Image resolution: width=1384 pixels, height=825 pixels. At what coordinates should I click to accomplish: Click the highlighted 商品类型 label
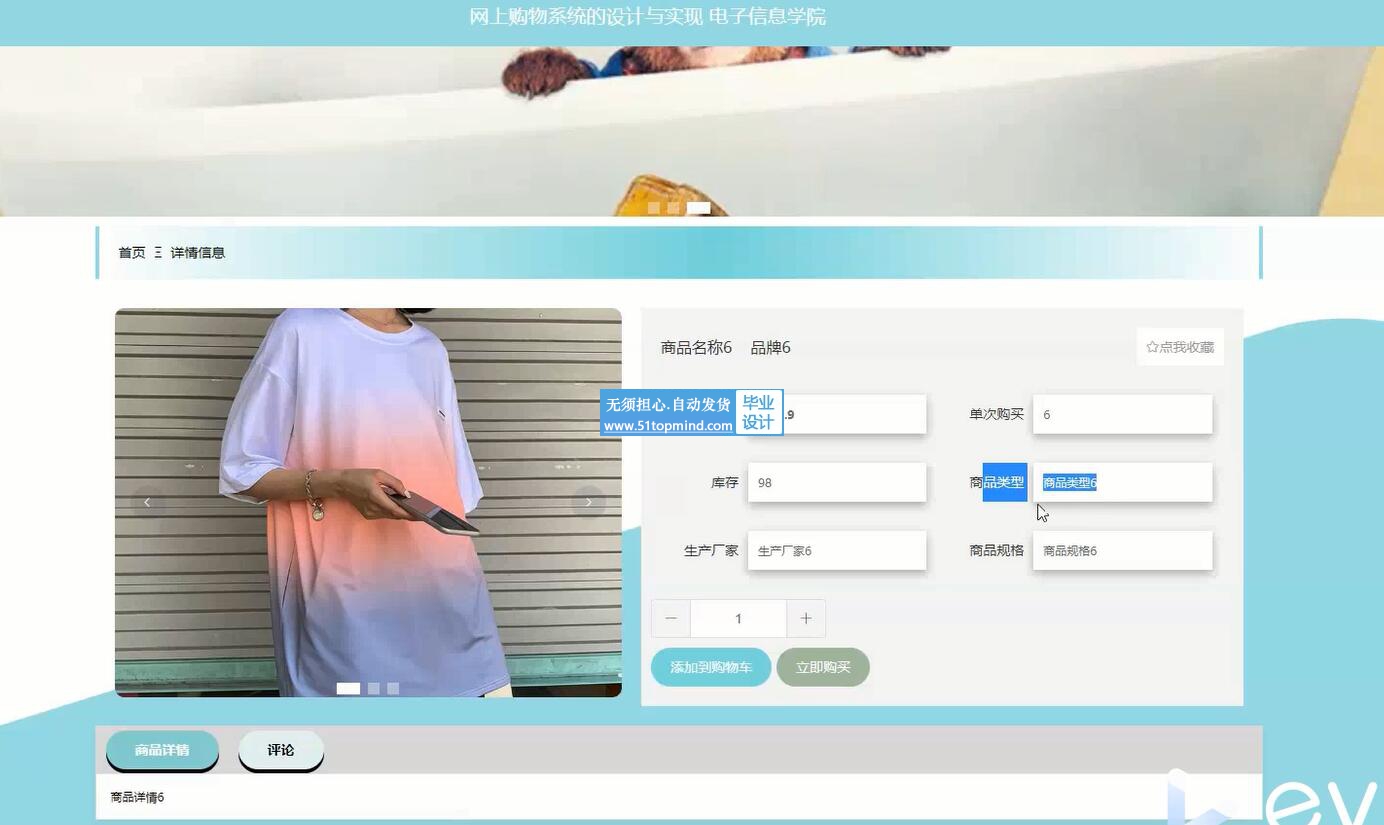point(997,482)
